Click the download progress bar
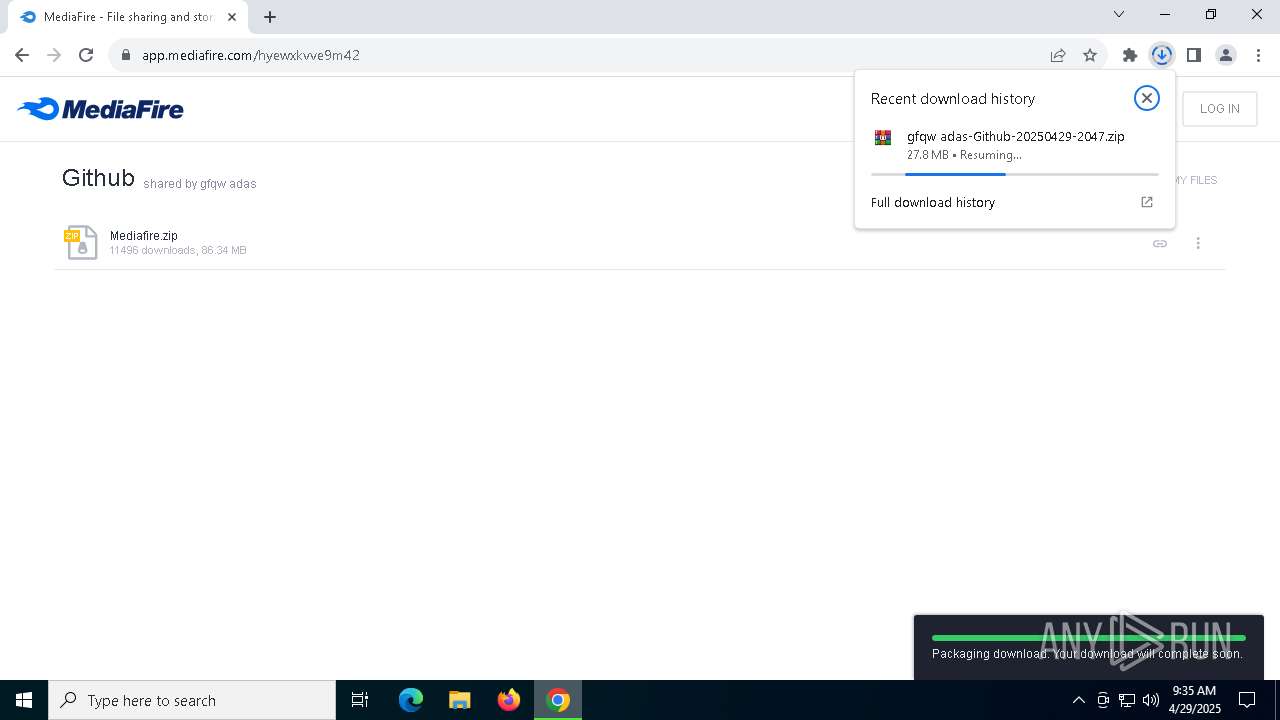 [x=1014, y=174]
